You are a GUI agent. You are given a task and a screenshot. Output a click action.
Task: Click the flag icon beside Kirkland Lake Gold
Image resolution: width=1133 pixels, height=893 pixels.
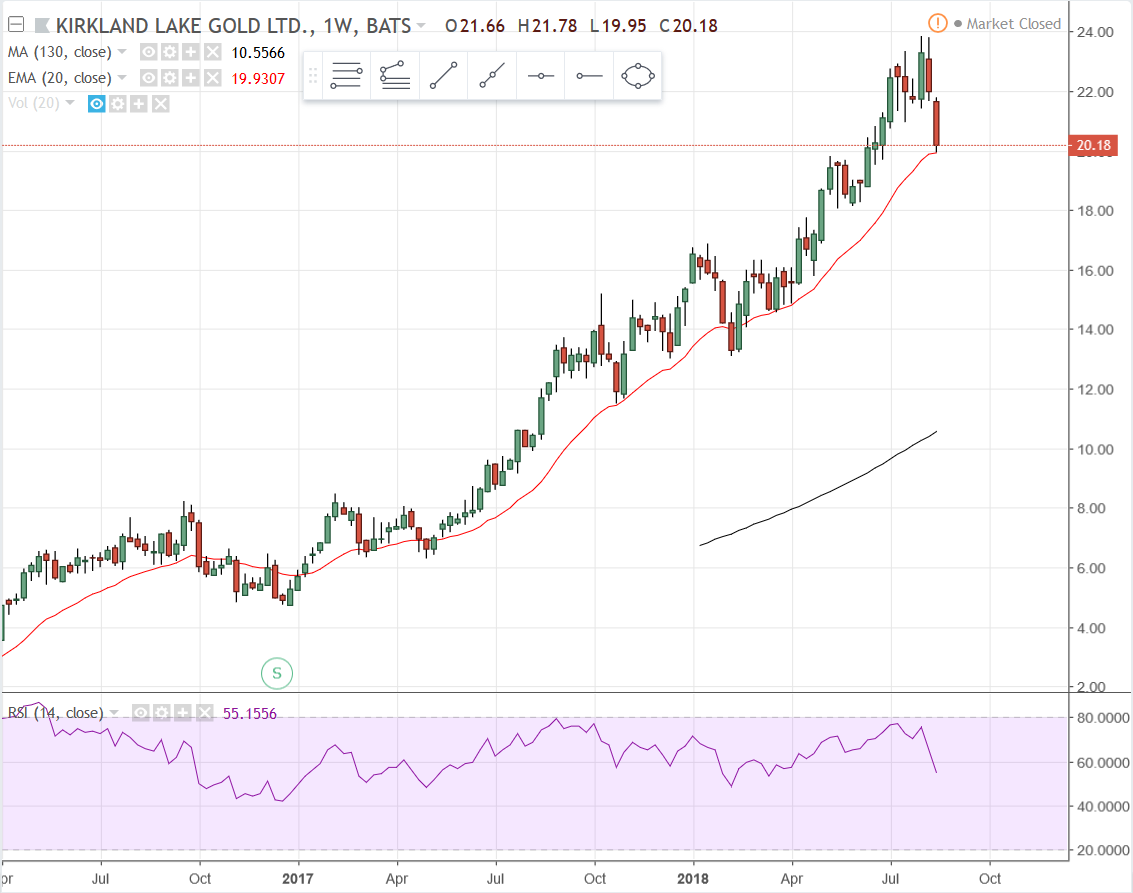point(43,26)
